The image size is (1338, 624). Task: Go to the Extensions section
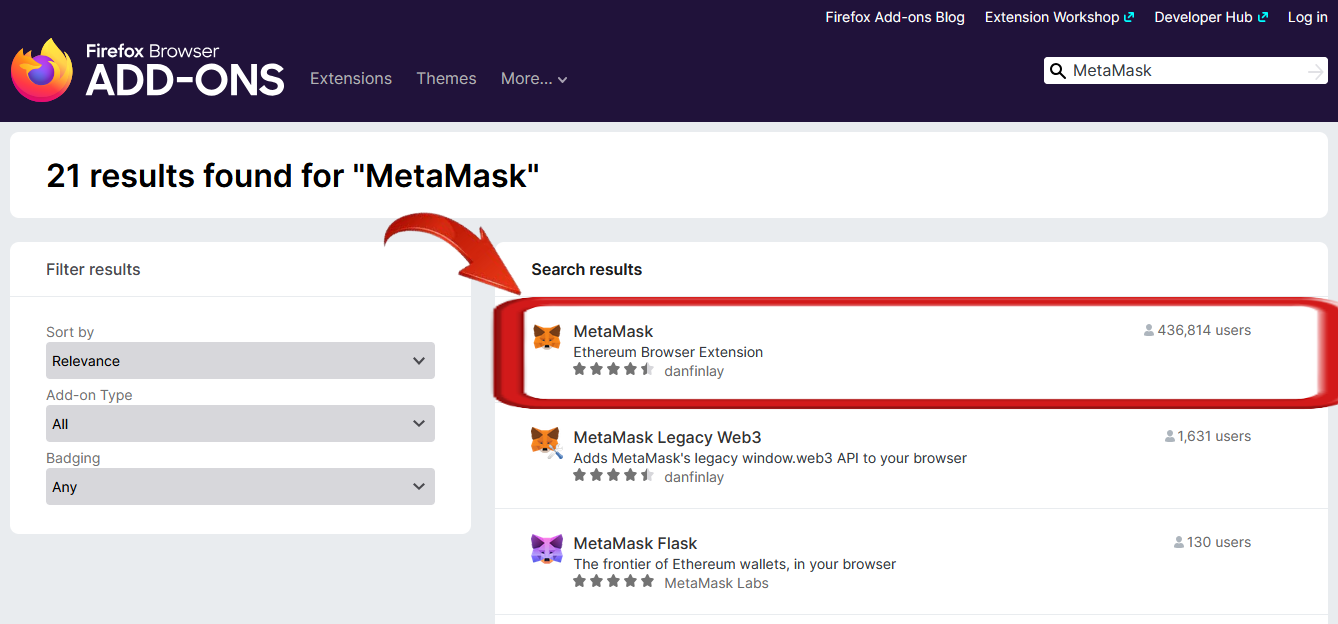click(351, 79)
